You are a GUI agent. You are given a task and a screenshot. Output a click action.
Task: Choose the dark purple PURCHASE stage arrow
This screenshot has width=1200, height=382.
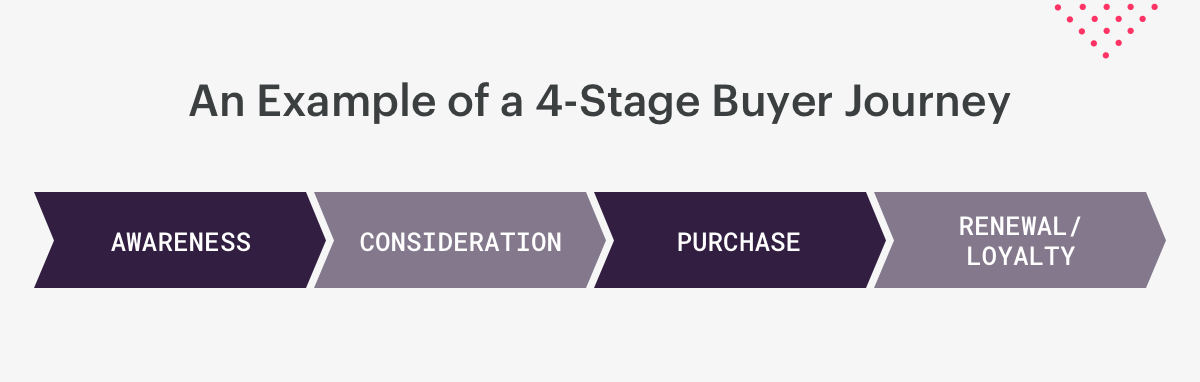pos(740,240)
